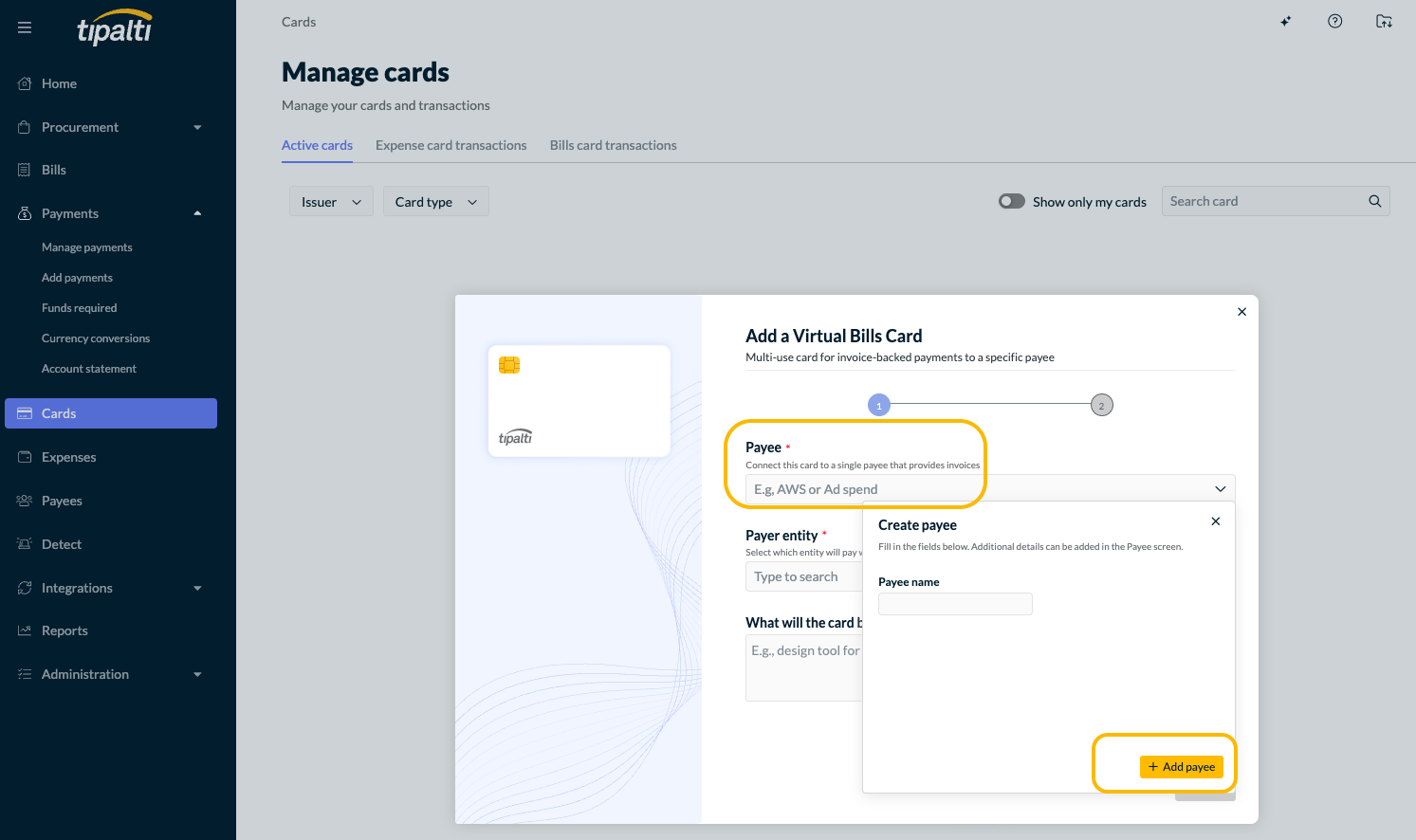The width and height of the screenshot is (1416, 840).
Task: Click the Expenses wallet icon
Action: [x=25, y=457]
